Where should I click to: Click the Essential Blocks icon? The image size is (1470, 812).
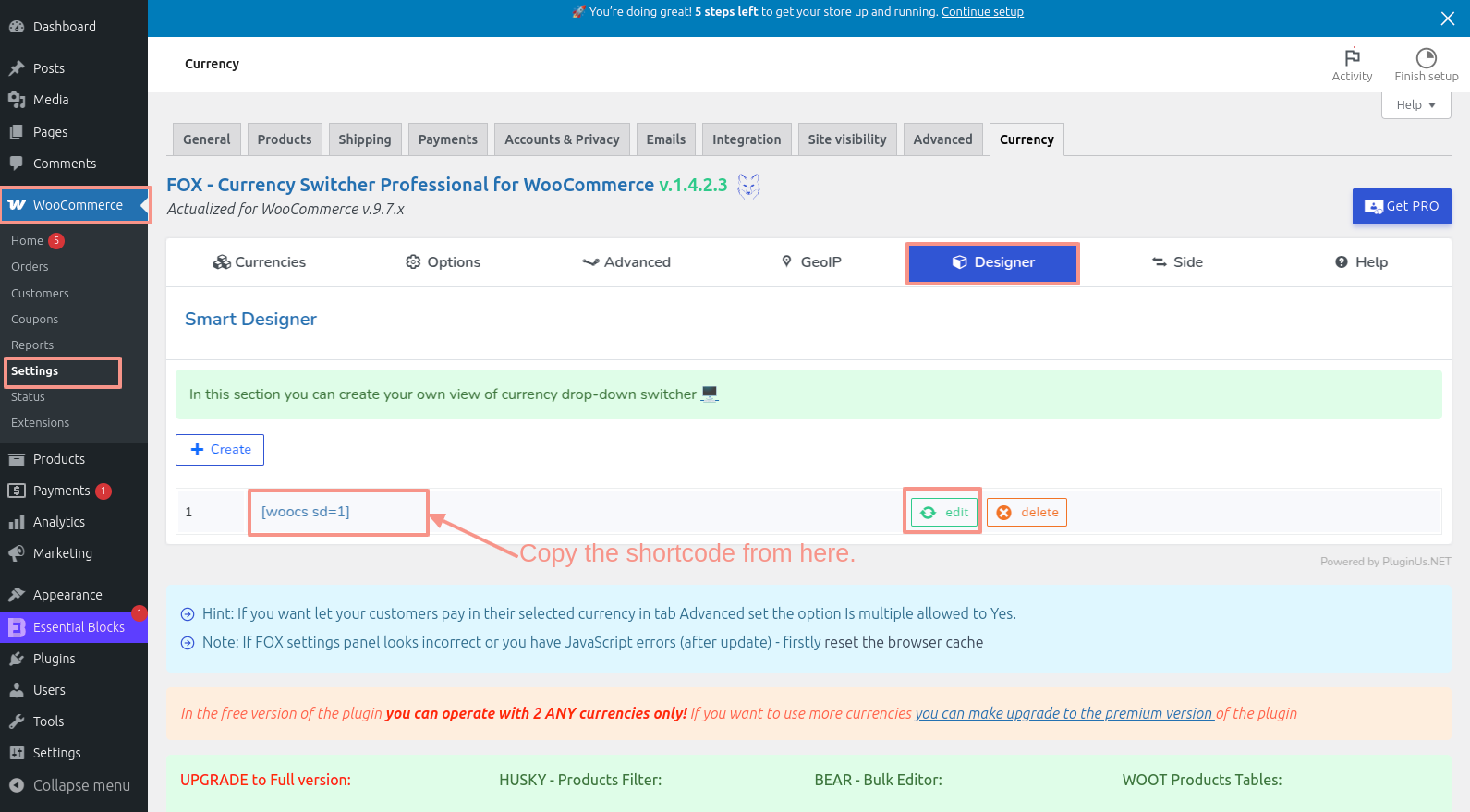17,627
